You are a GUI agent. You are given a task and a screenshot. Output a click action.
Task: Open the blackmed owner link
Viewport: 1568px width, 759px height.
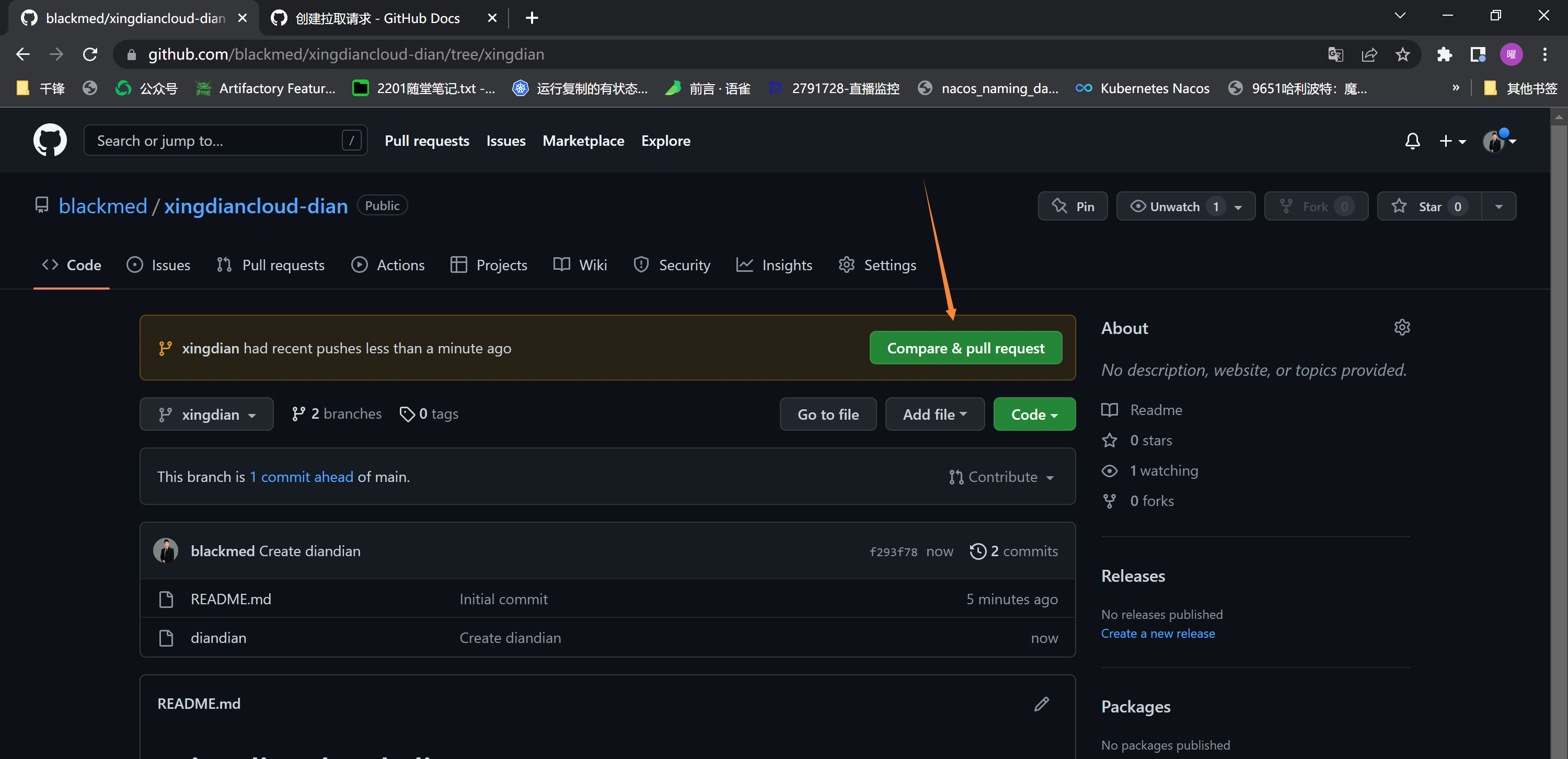click(x=103, y=206)
